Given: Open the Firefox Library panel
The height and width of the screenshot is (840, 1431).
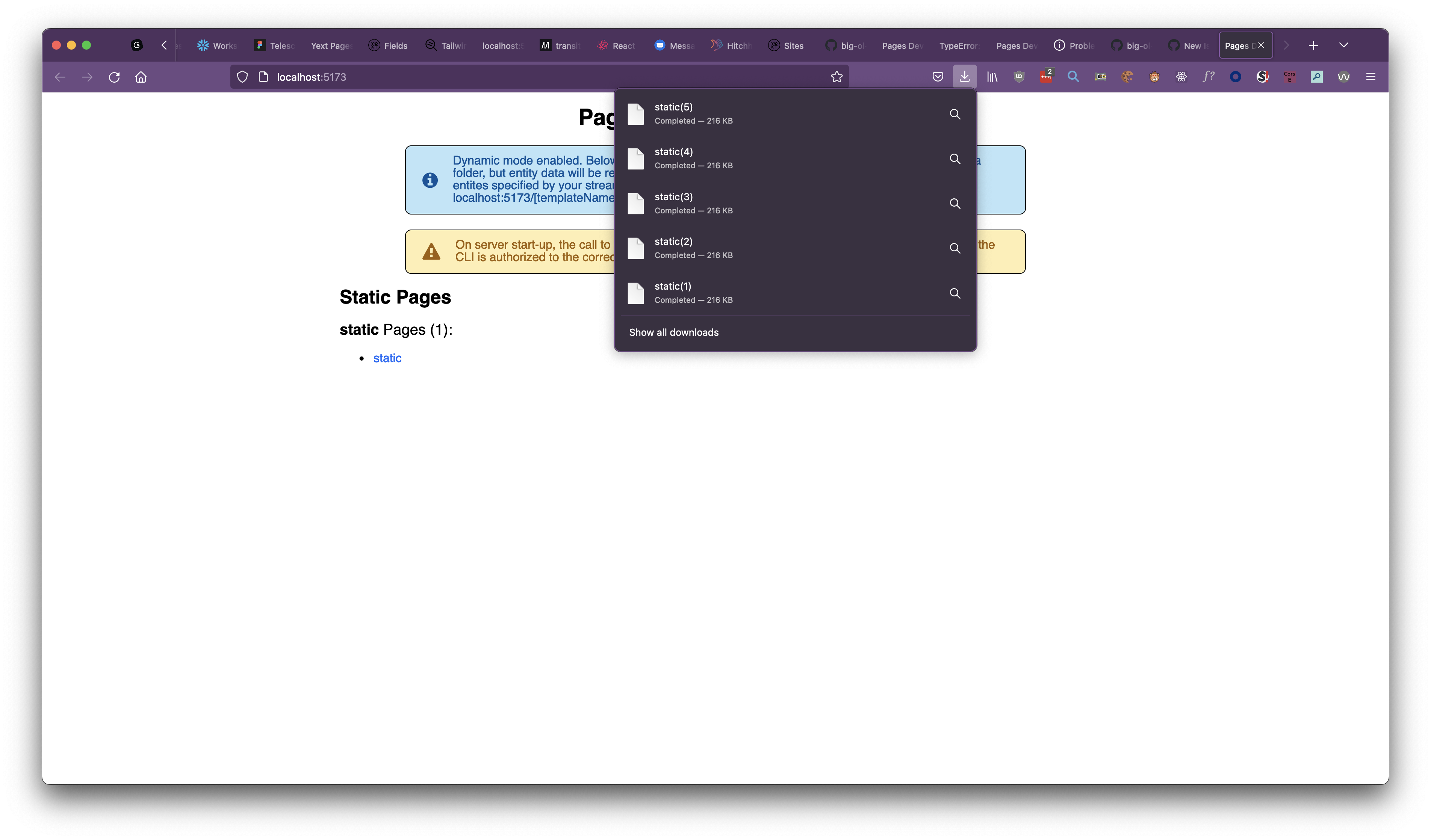Looking at the screenshot, I should pos(992,77).
